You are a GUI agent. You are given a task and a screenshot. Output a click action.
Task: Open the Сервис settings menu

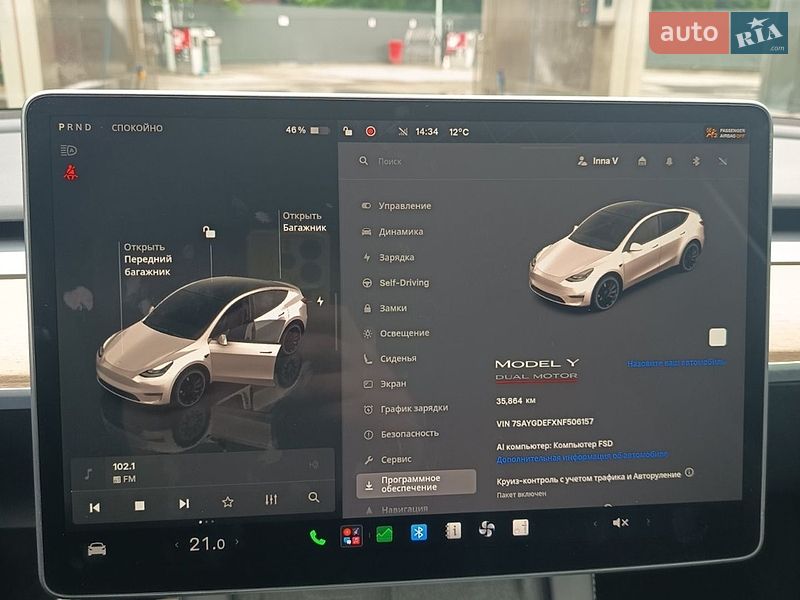click(388, 460)
